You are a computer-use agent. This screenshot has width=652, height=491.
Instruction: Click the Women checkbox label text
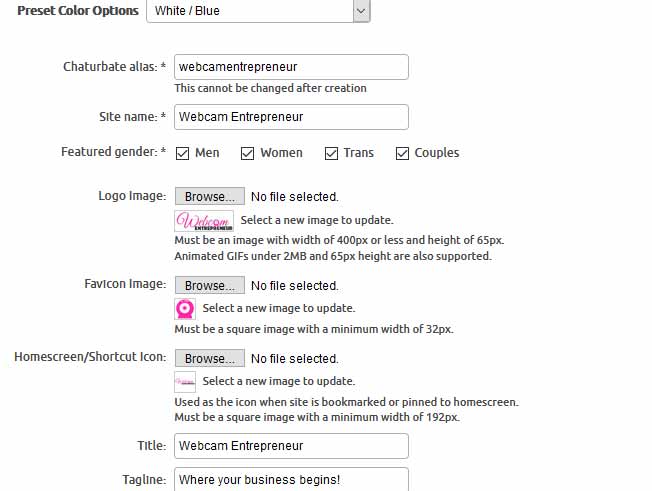(x=281, y=153)
